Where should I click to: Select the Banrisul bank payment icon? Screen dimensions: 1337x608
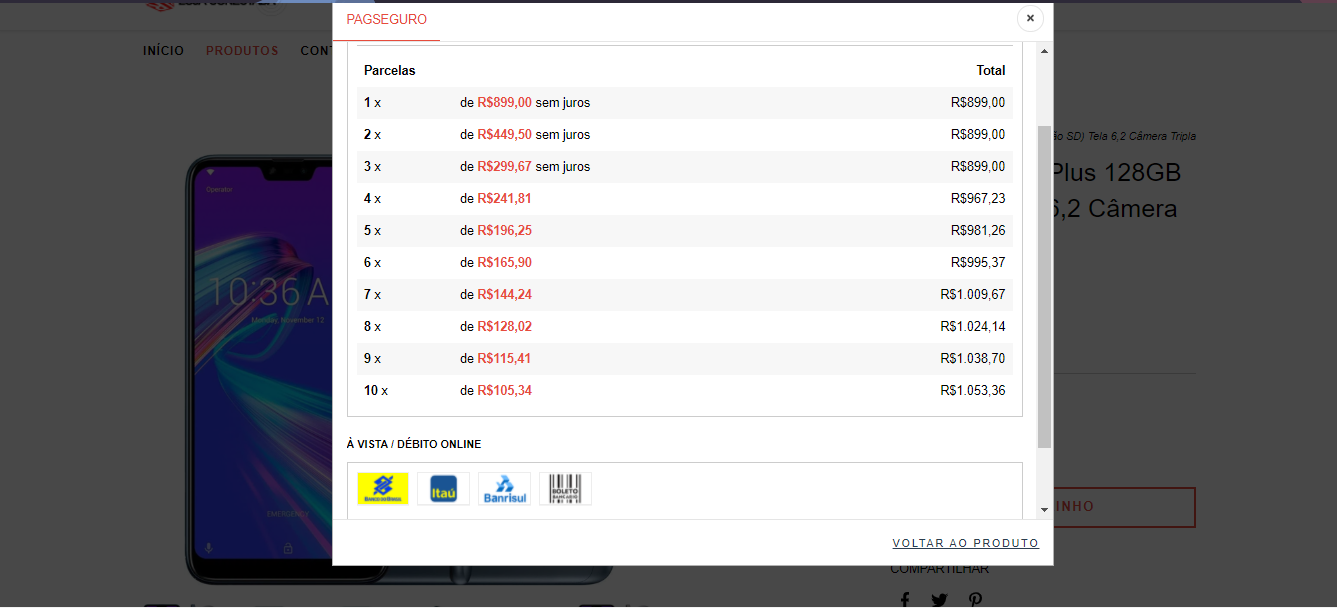click(x=504, y=488)
